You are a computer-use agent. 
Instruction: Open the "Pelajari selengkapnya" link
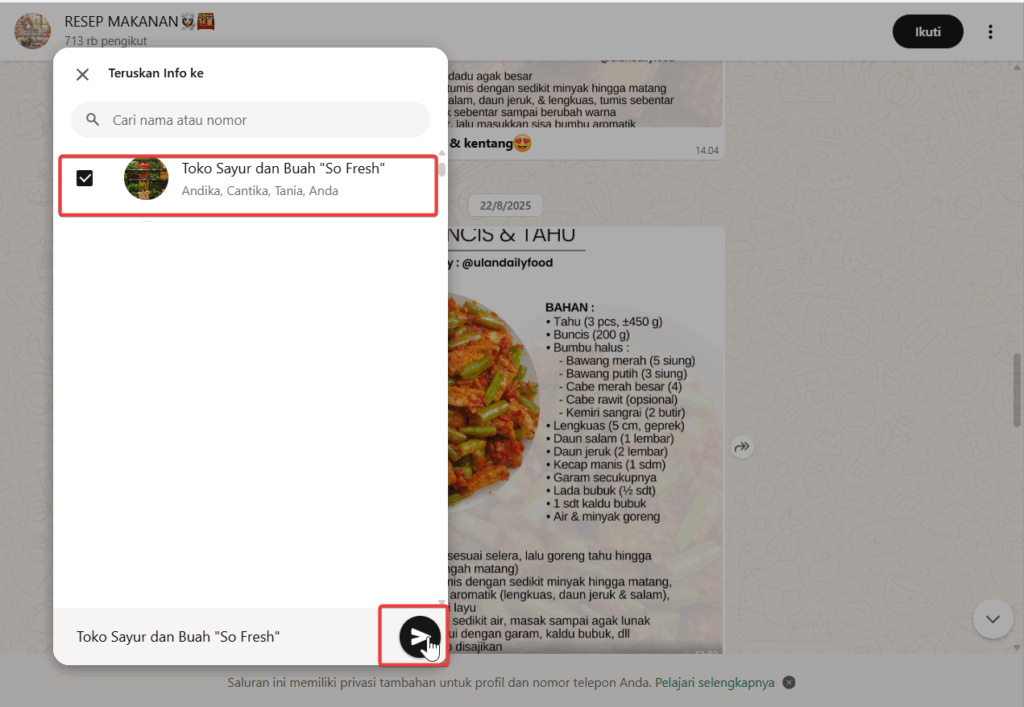click(714, 683)
